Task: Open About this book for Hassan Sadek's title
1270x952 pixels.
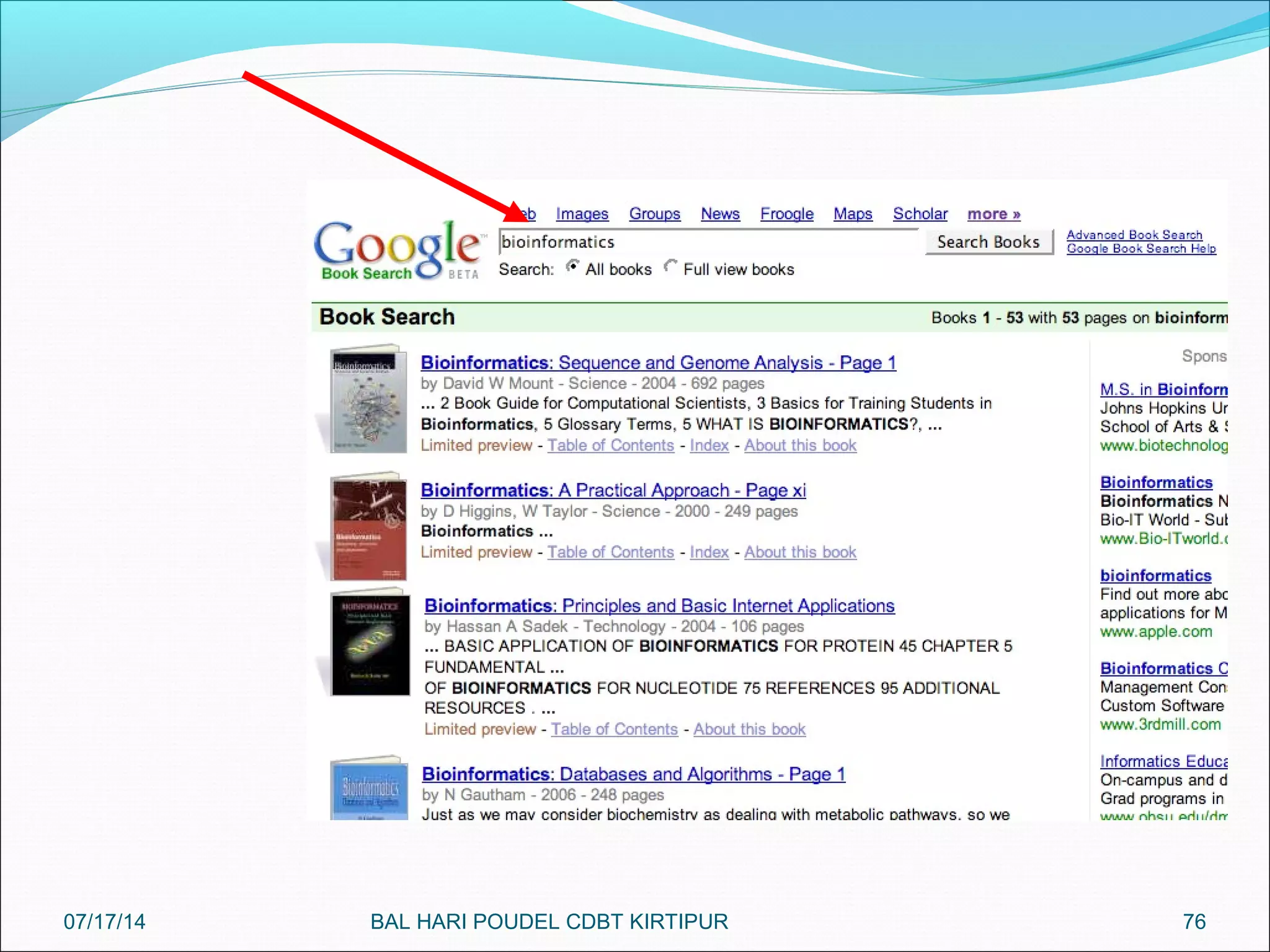Action: click(749, 729)
